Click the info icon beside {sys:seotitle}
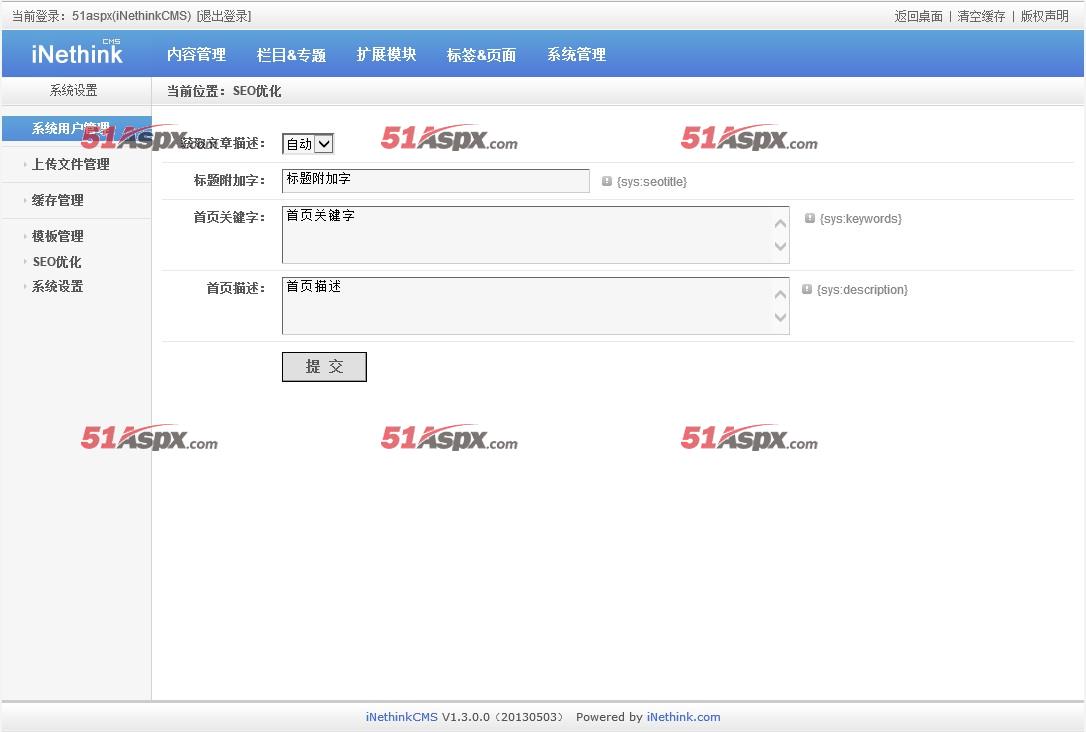 [x=606, y=181]
